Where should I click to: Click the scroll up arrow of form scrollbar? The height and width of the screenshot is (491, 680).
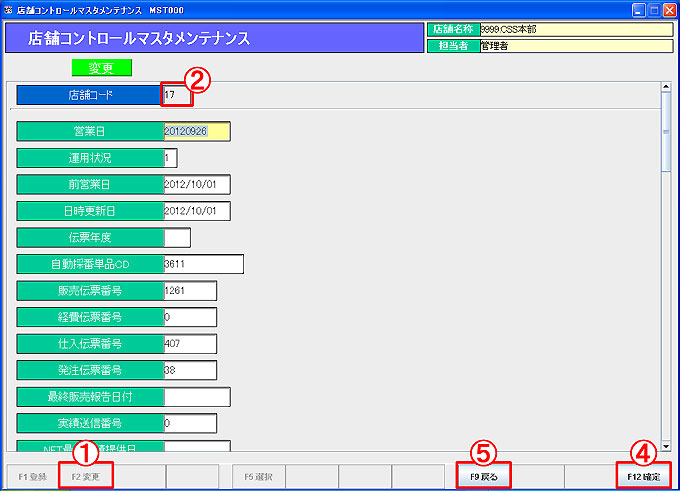click(666, 87)
